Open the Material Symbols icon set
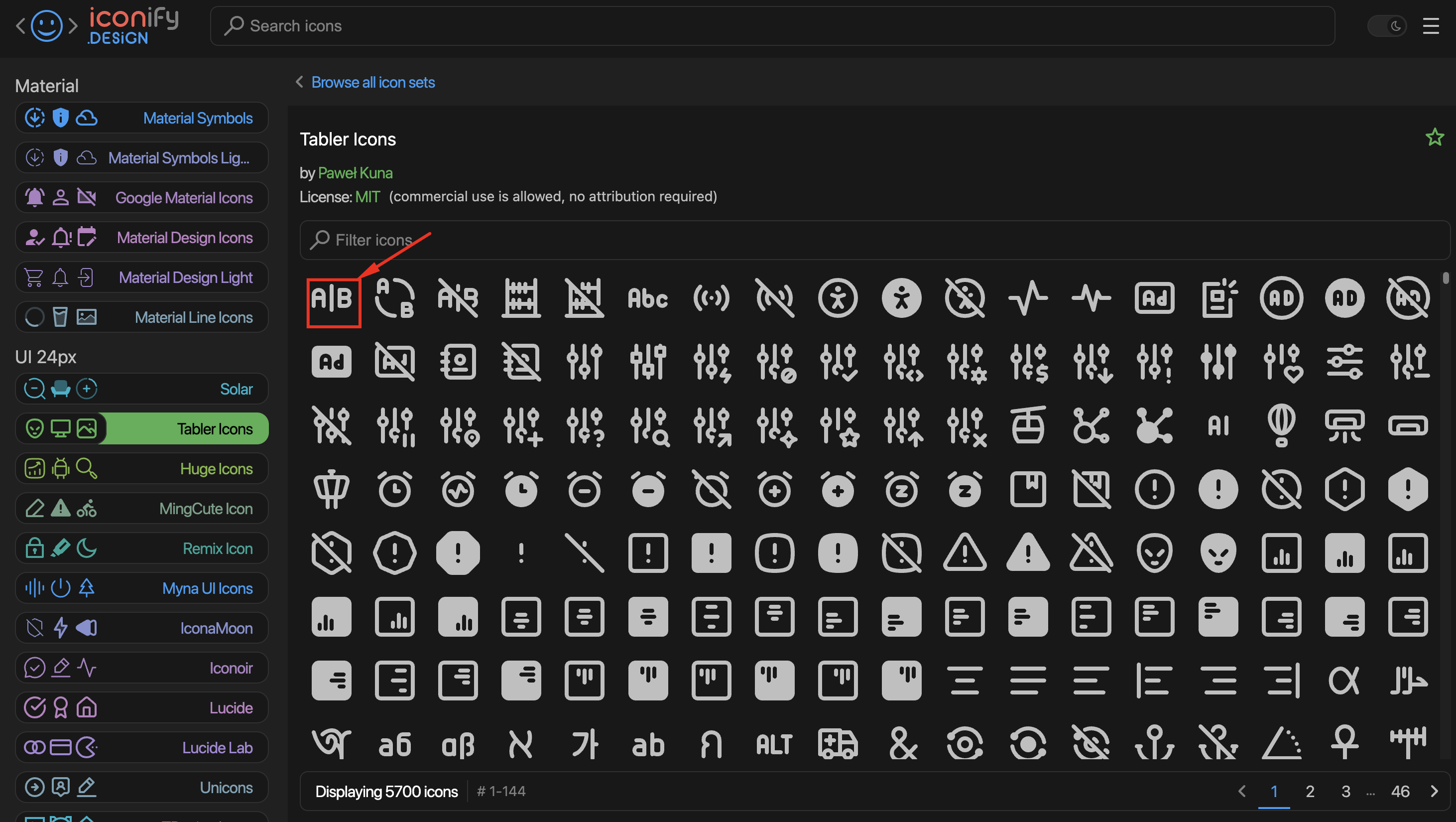The height and width of the screenshot is (822, 1456). [x=141, y=118]
